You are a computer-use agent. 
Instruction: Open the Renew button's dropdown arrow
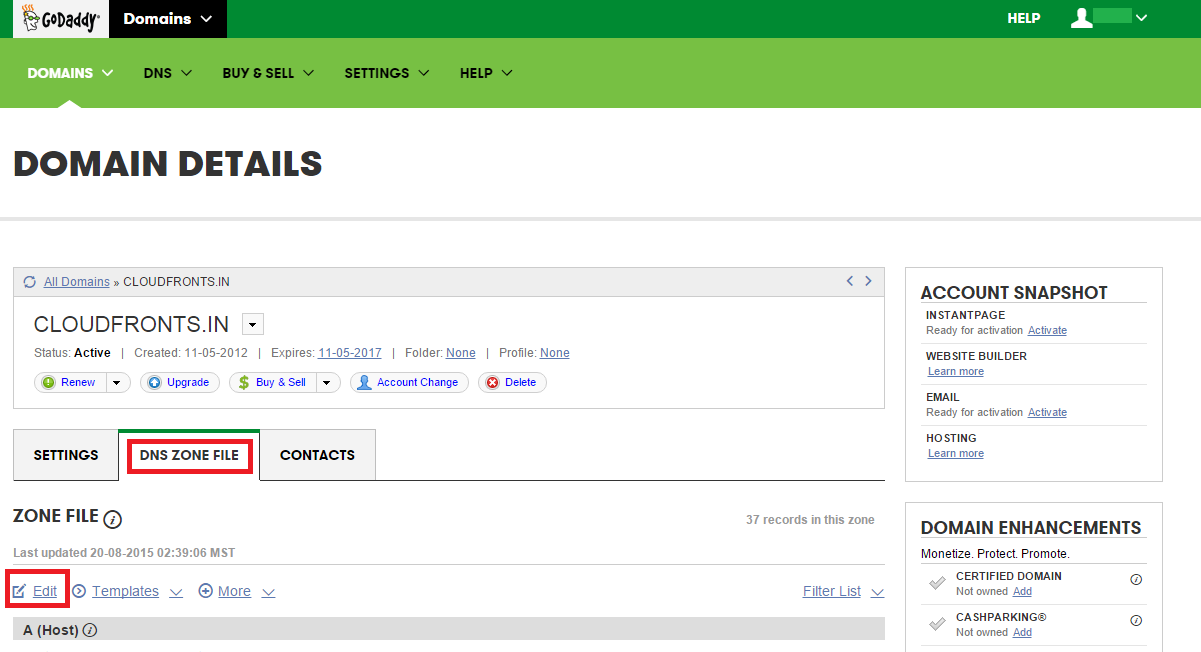coord(119,382)
